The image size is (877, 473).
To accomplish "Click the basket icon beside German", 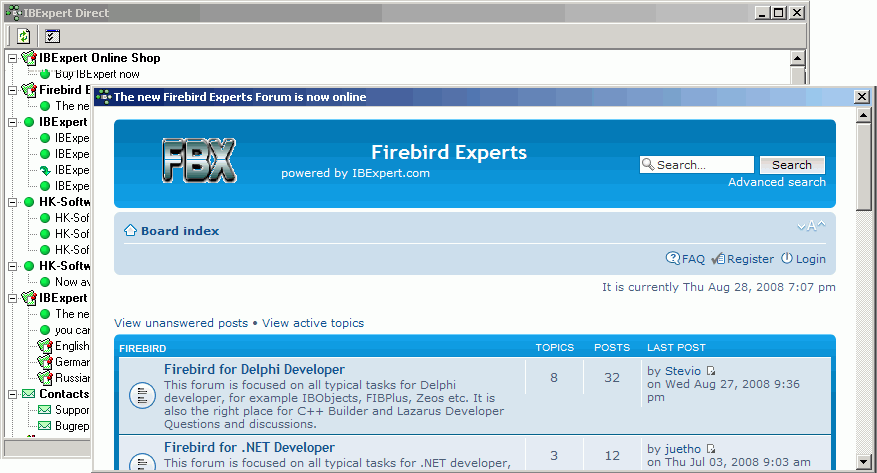I will [45, 362].
